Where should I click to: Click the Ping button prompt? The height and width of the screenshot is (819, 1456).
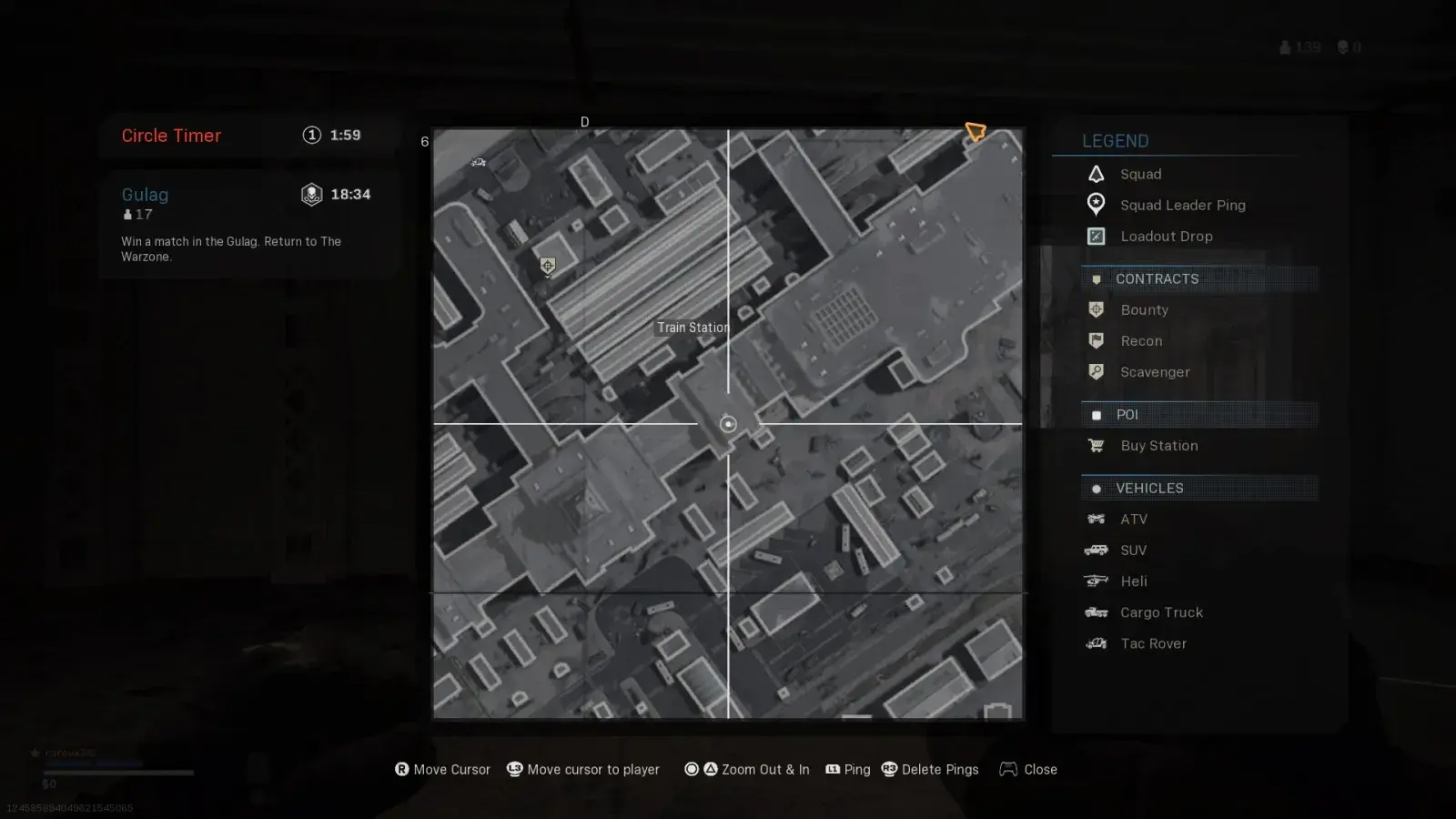tap(847, 770)
